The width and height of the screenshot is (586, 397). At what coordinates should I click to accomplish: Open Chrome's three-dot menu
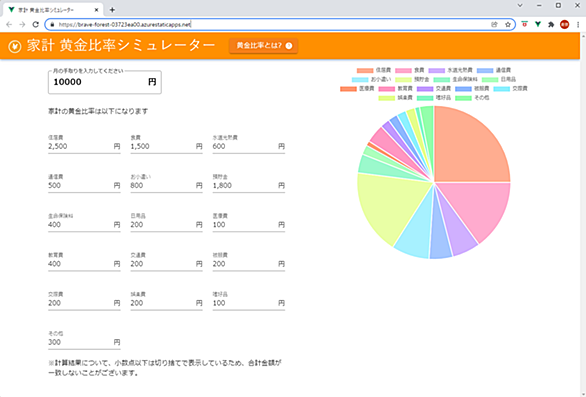(x=578, y=25)
